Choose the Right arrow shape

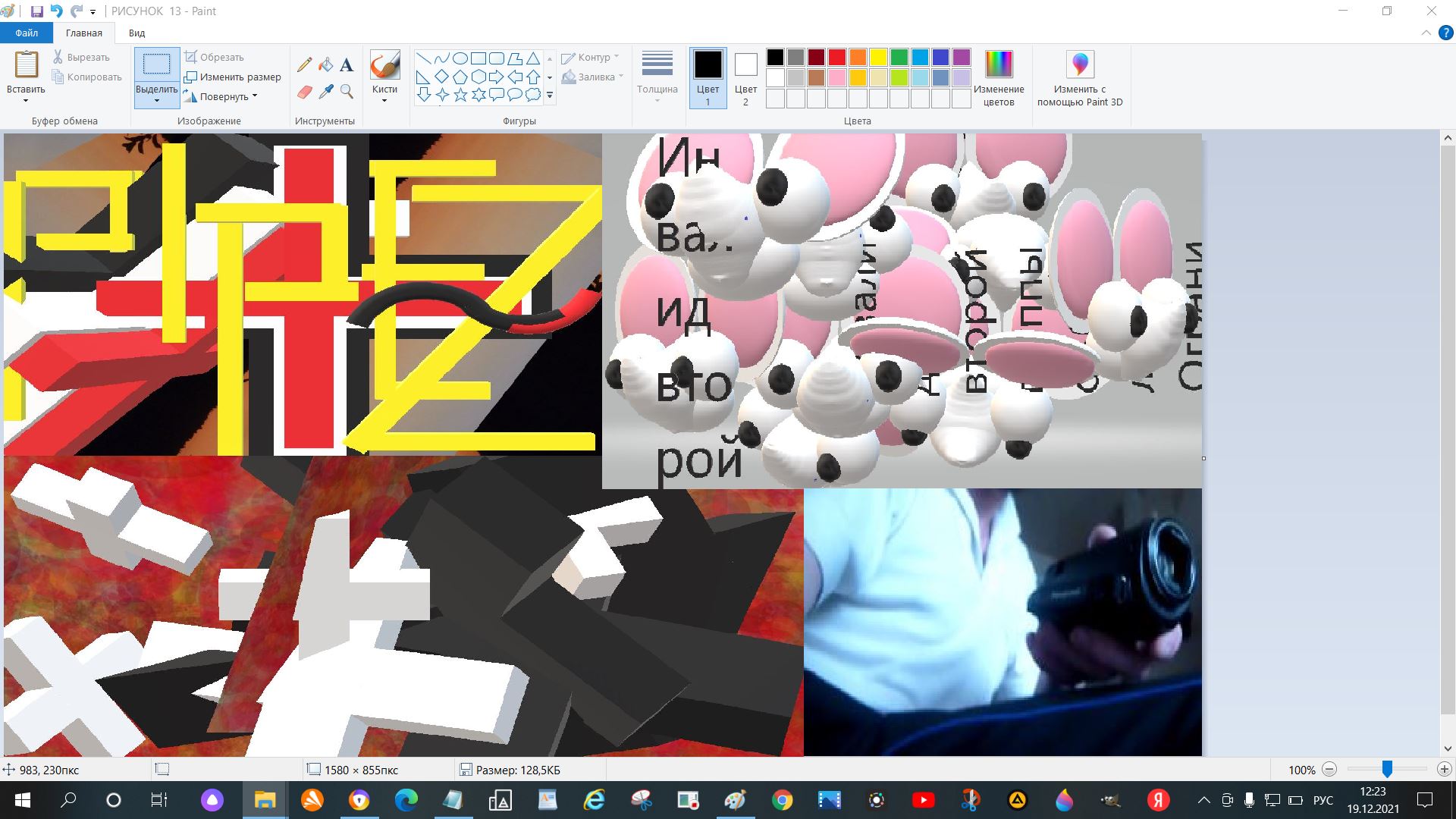click(x=497, y=77)
